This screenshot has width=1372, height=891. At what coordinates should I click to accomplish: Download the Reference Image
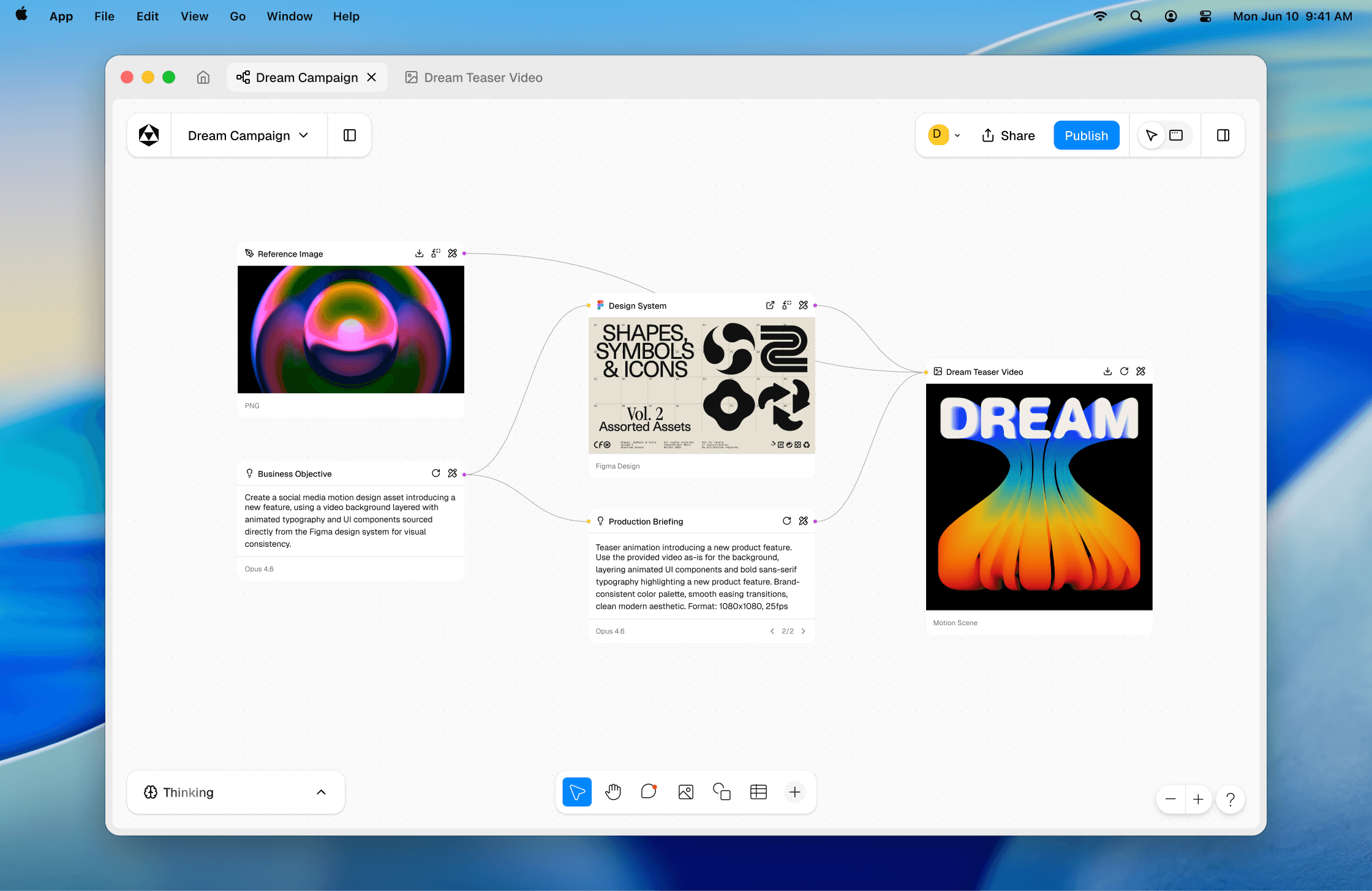click(x=419, y=254)
